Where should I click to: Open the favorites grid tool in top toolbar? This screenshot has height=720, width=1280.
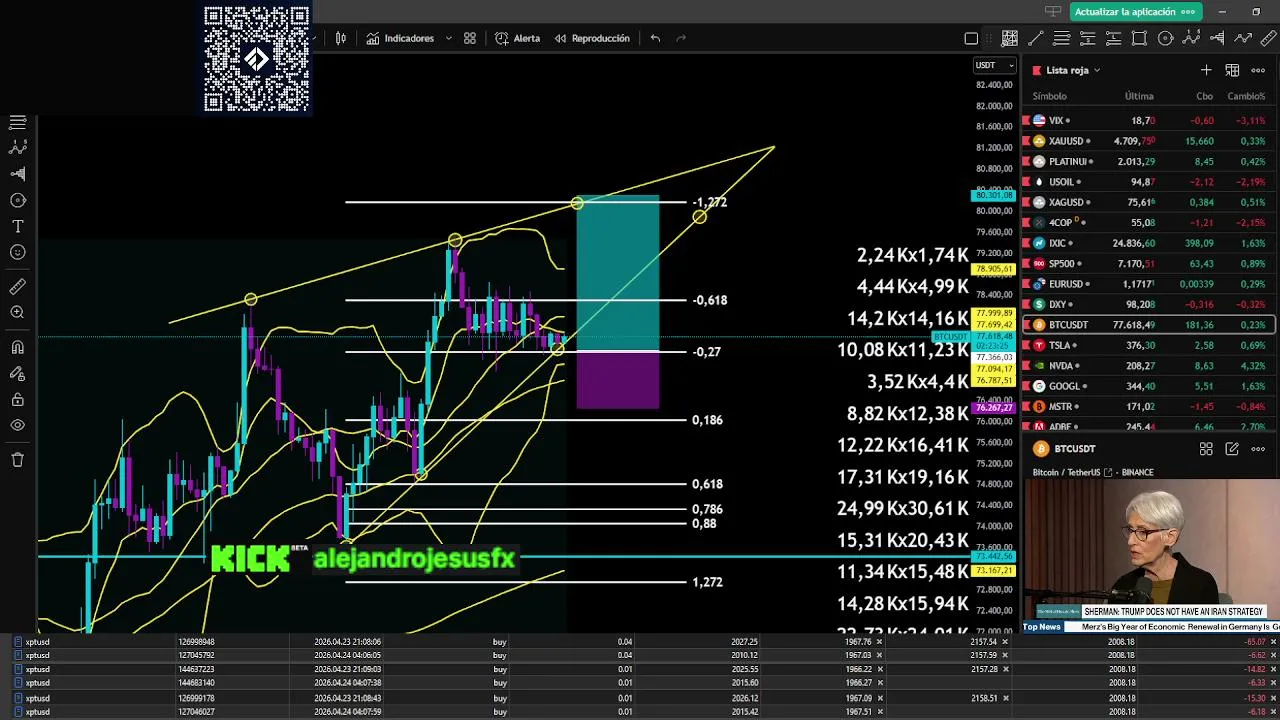coord(1010,39)
